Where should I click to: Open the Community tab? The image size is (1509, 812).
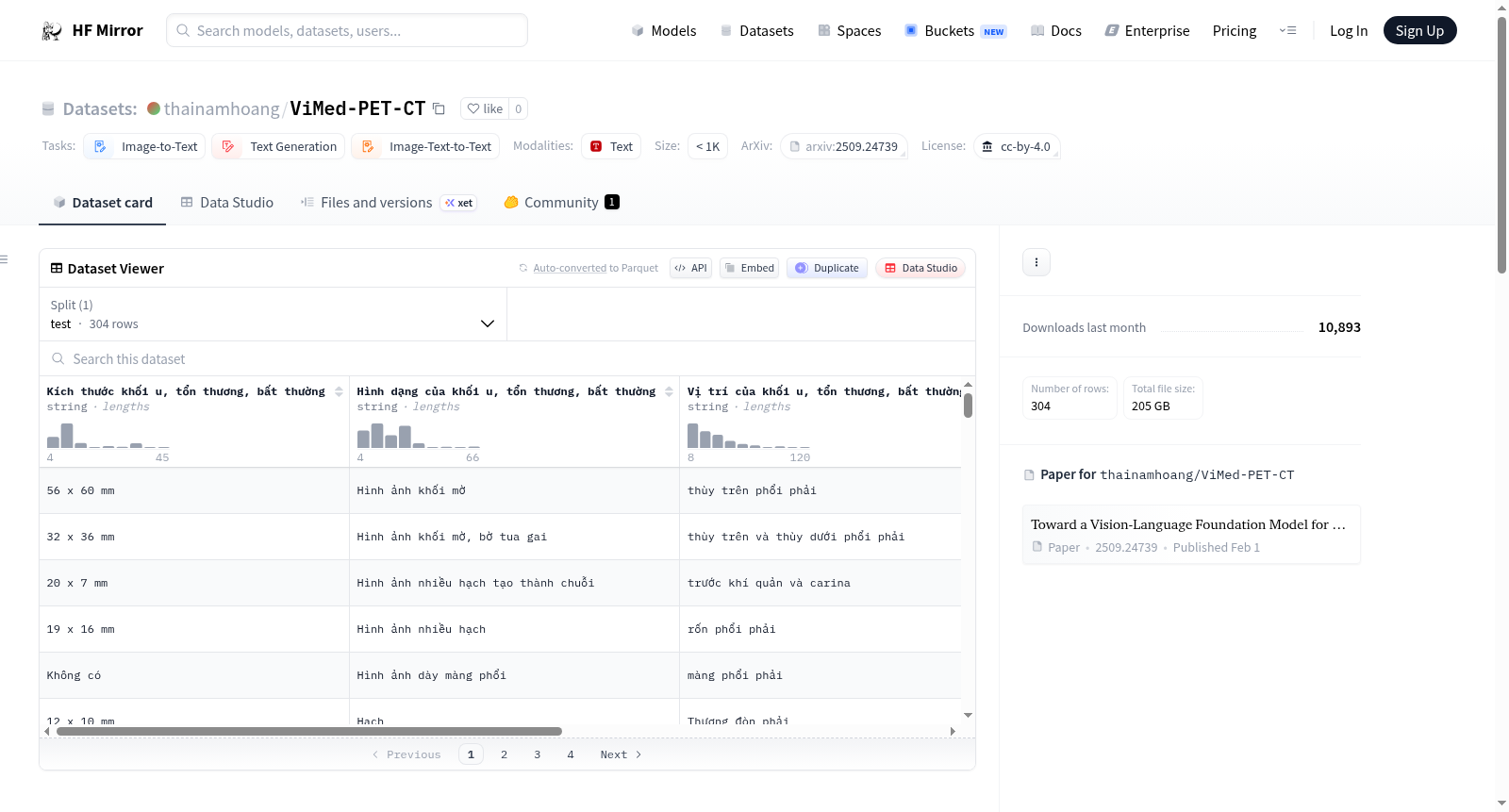(x=561, y=203)
